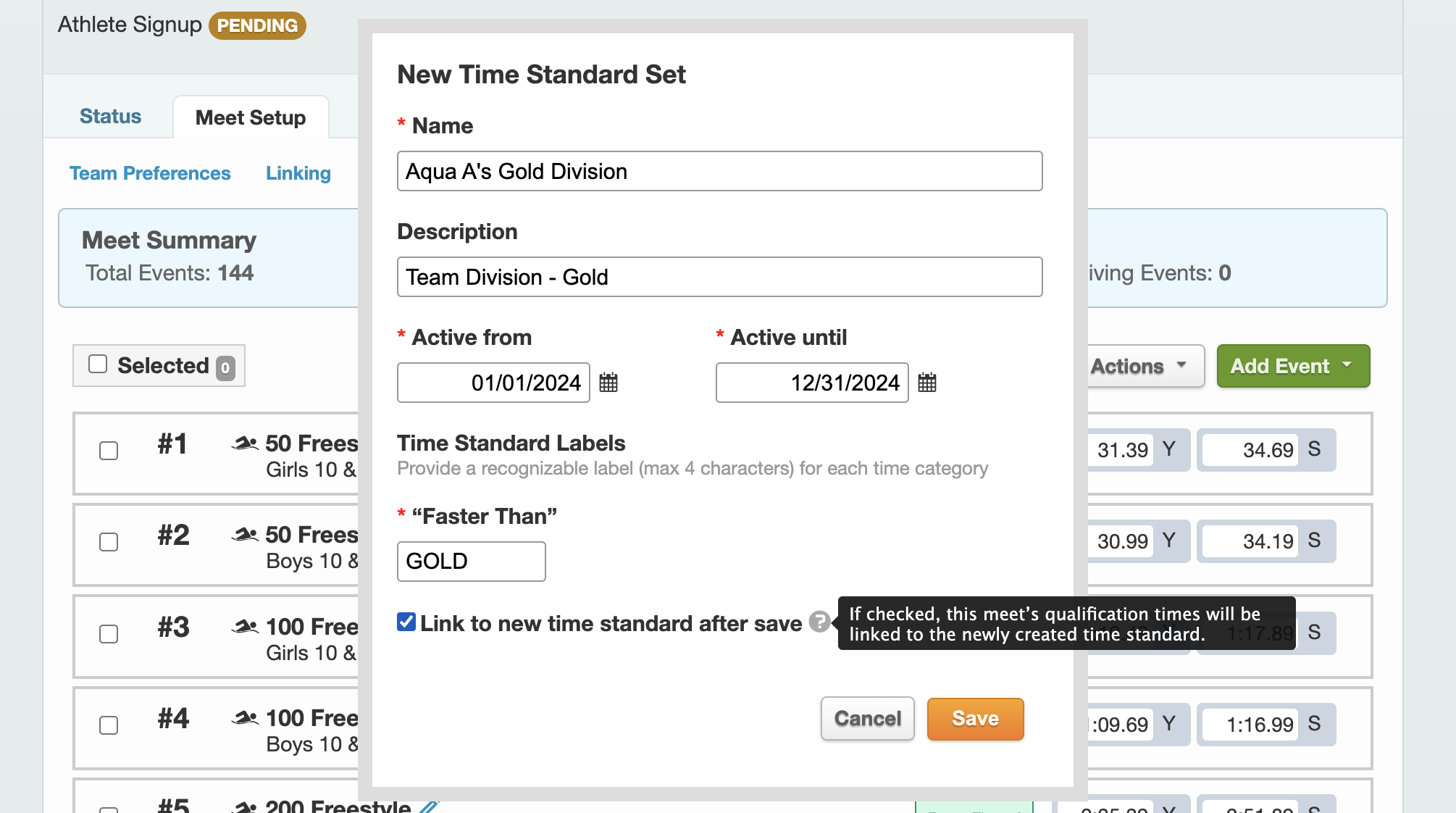The image size is (1456, 813).
Task: Click the swimmer icon for event #4
Action: pos(245,717)
